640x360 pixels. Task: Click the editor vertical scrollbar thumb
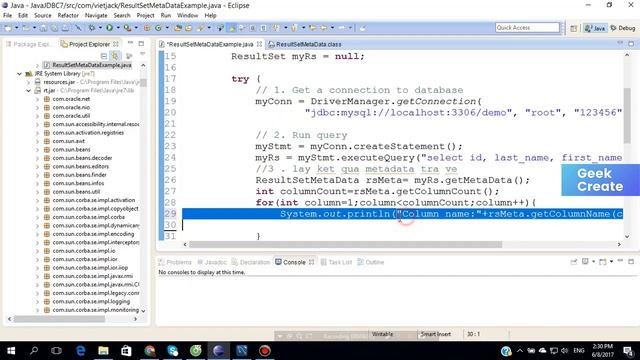(627, 115)
